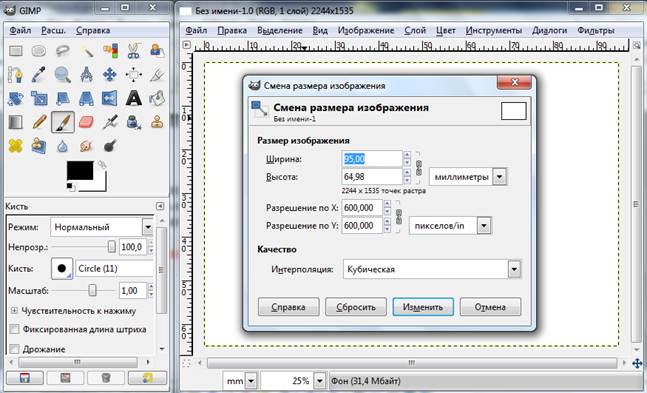Select the Pencil tool
This screenshot has height=393, width=647.
(39, 122)
